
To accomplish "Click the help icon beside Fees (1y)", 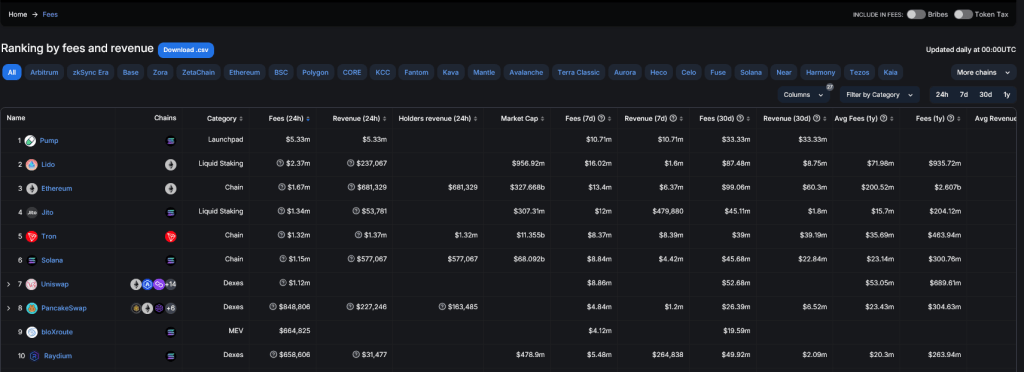I will [950, 119].
